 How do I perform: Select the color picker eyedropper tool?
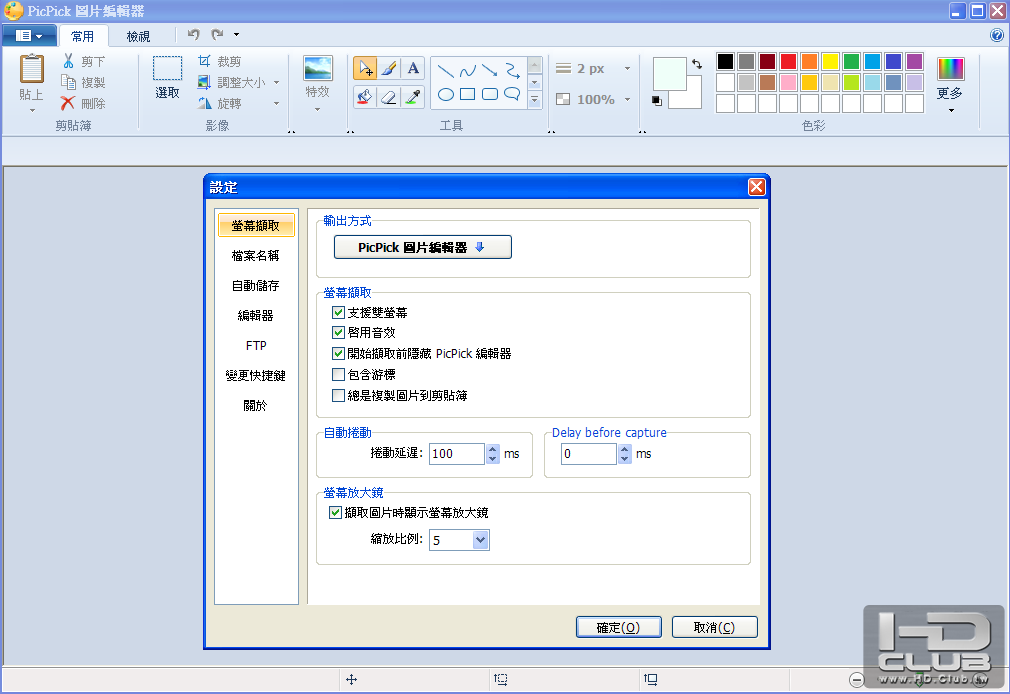[413, 97]
